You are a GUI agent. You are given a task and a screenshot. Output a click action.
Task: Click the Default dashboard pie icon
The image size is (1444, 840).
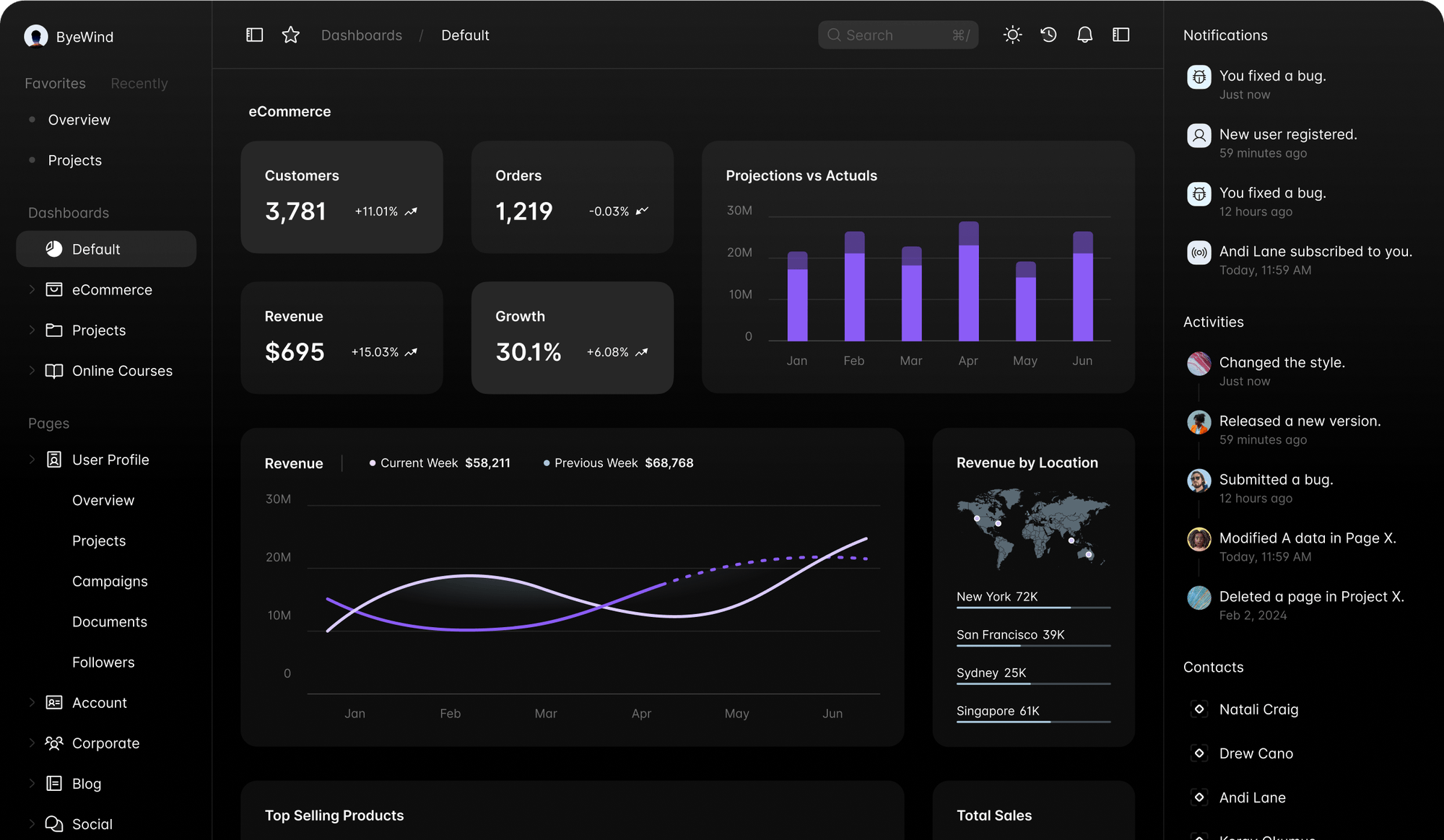tap(54, 249)
